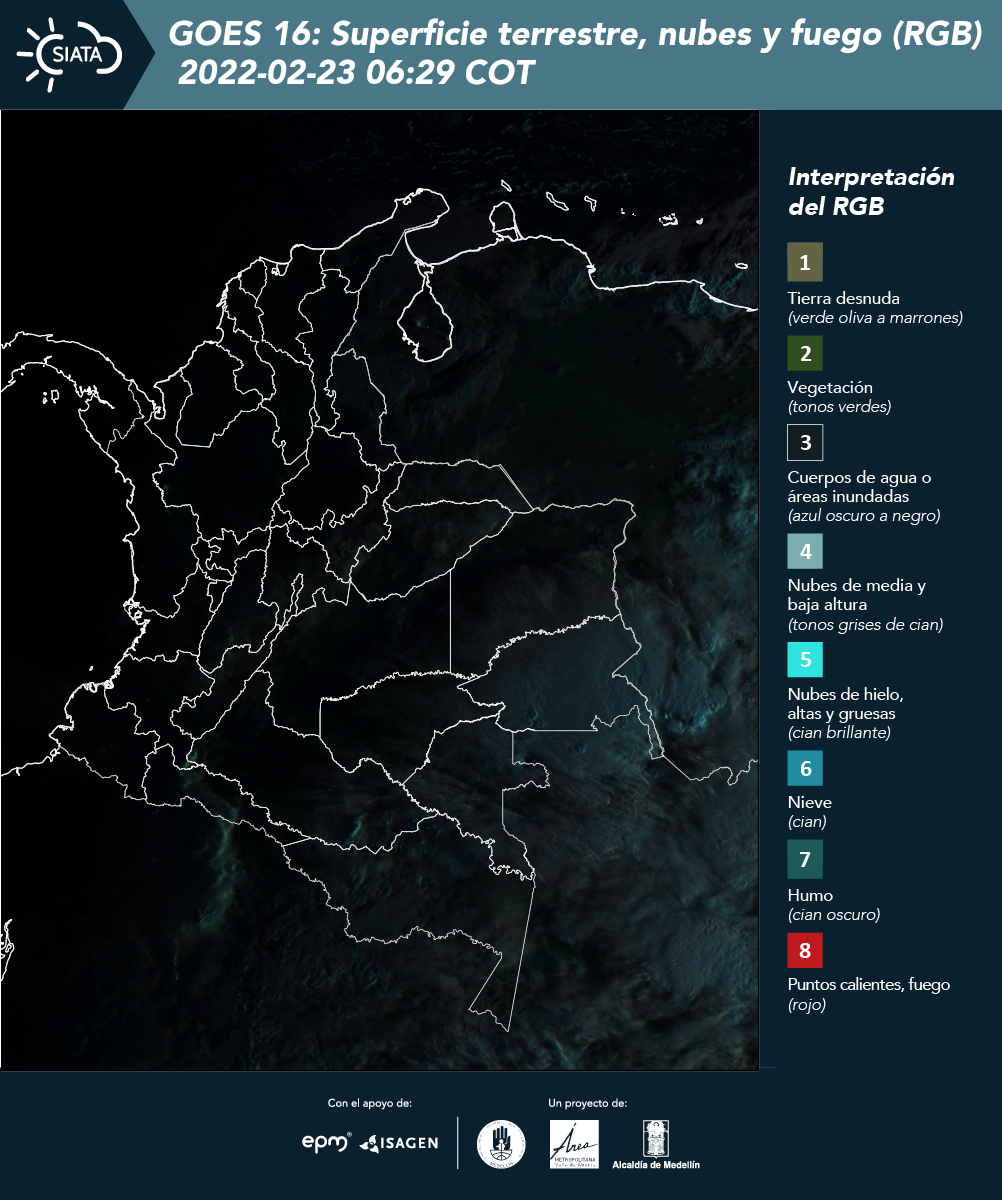The image size is (1002, 1200).
Task: Click the SIATA sun-cloud logo
Action: tap(70, 54)
